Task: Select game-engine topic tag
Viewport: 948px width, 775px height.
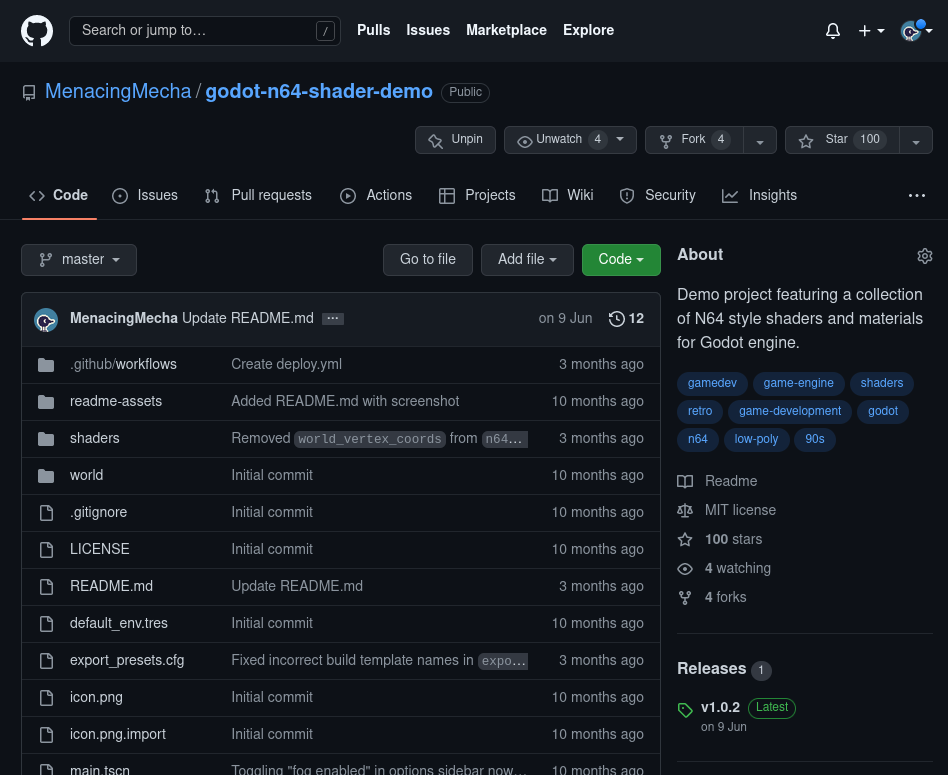Action: click(x=798, y=383)
